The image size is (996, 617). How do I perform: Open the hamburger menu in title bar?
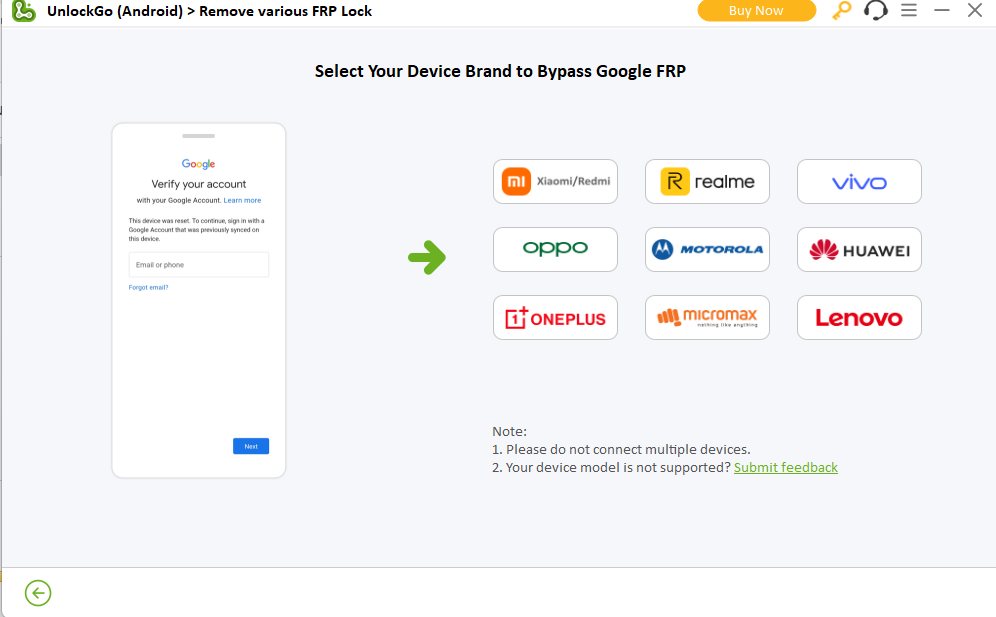coord(909,11)
